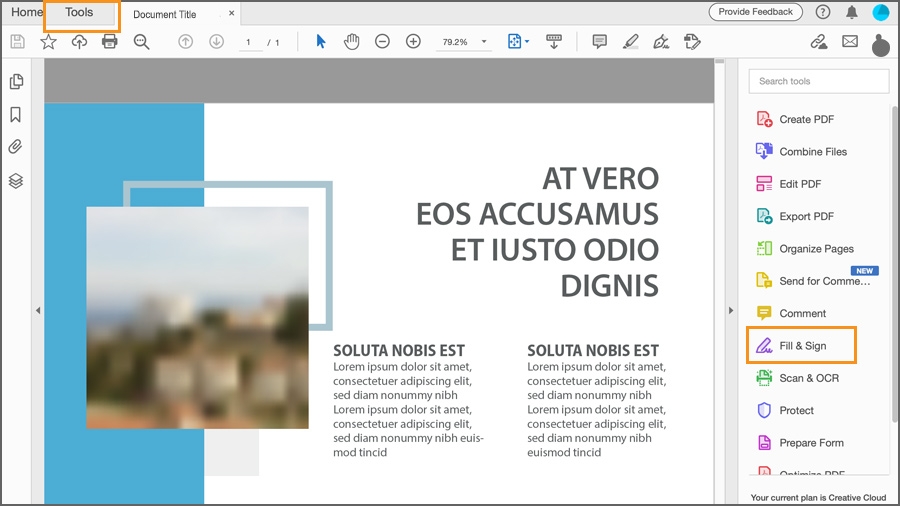Open Organize Pages tool
The image size is (900, 506).
point(805,248)
